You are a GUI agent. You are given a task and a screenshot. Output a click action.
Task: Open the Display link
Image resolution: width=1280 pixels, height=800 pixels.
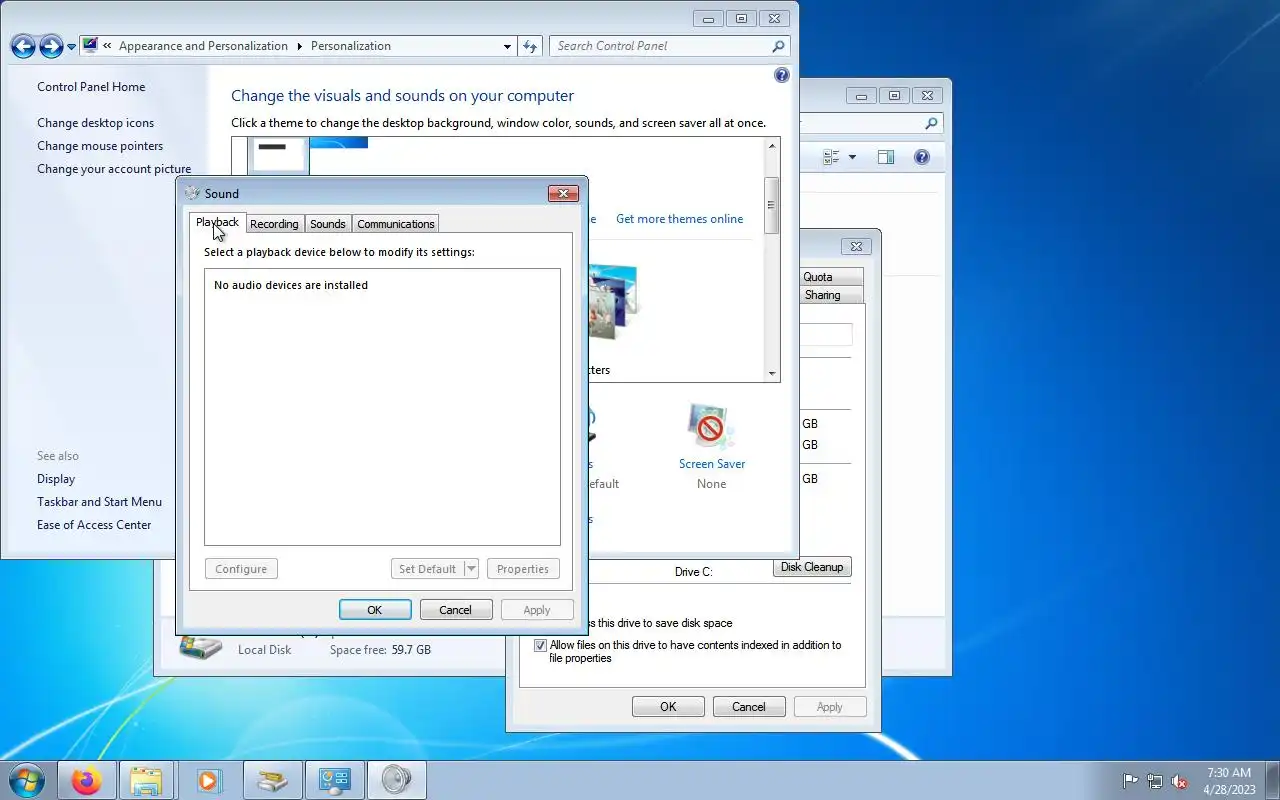coord(56,479)
